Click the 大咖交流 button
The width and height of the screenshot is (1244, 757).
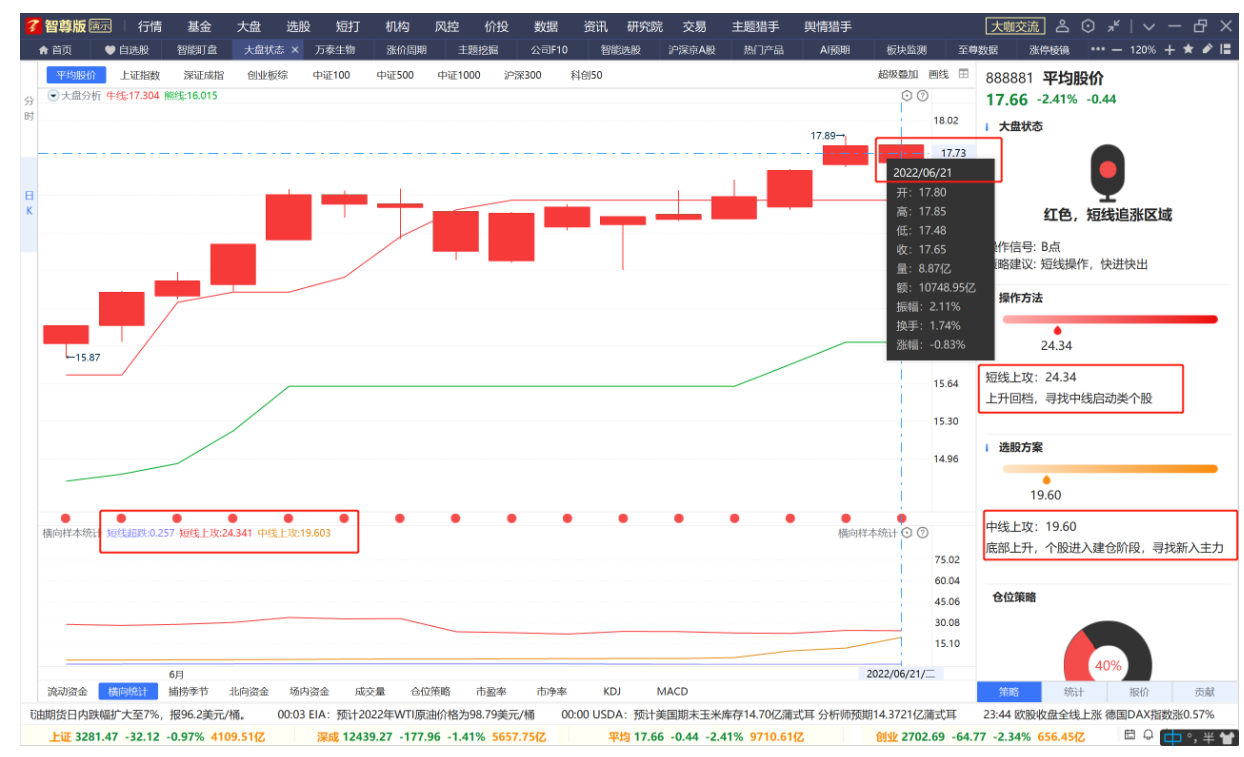coord(1014,27)
